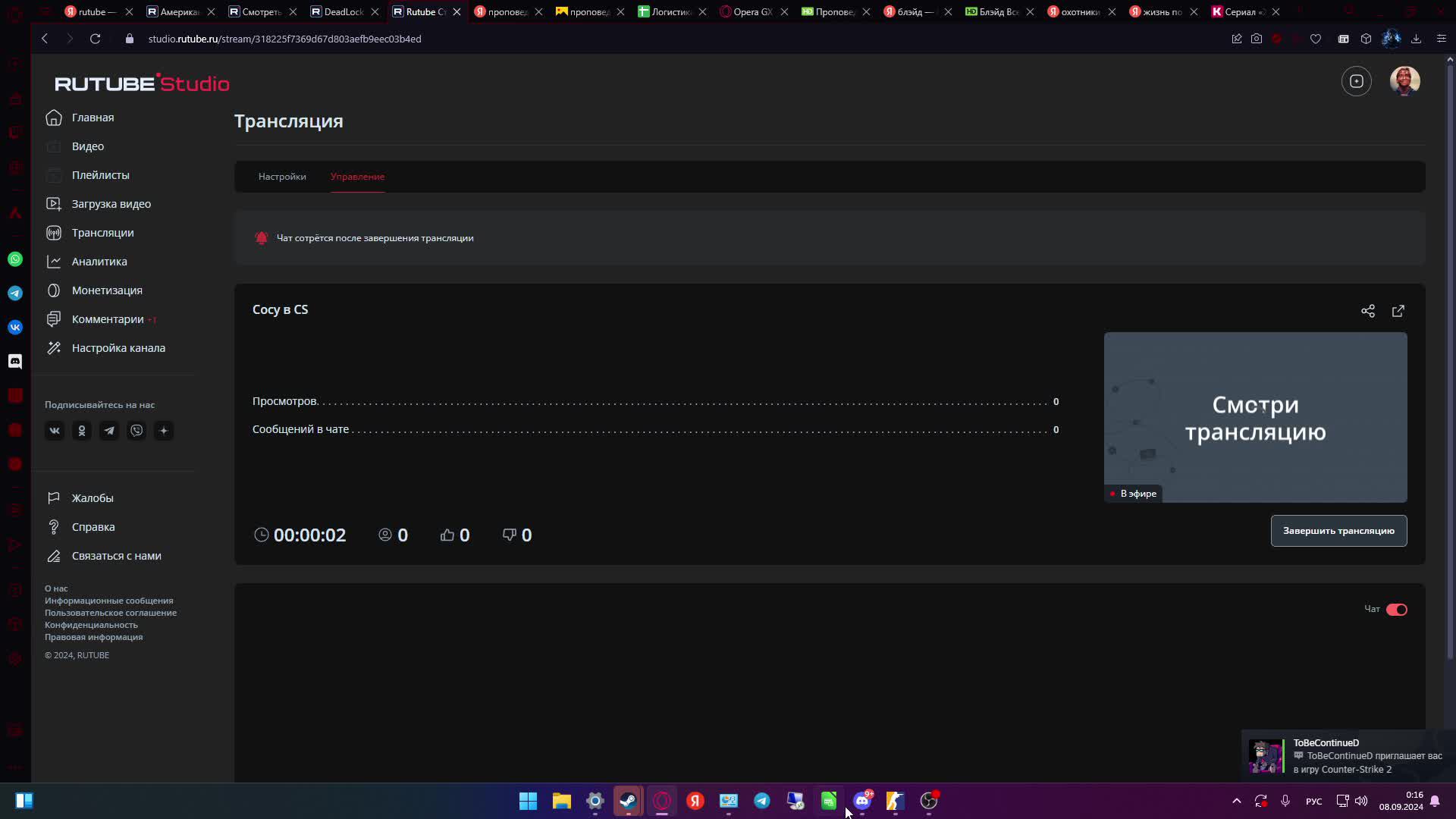The height and width of the screenshot is (819, 1456).
Task: Reload the page with refresh icon
Action: [x=95, y=39]
